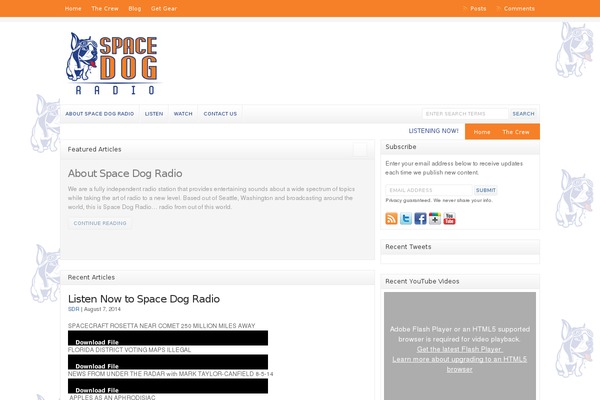This screenshot has width=600, height=400.
Task: Open the Twitter icon under Subscribe
Action: point(406,219)
